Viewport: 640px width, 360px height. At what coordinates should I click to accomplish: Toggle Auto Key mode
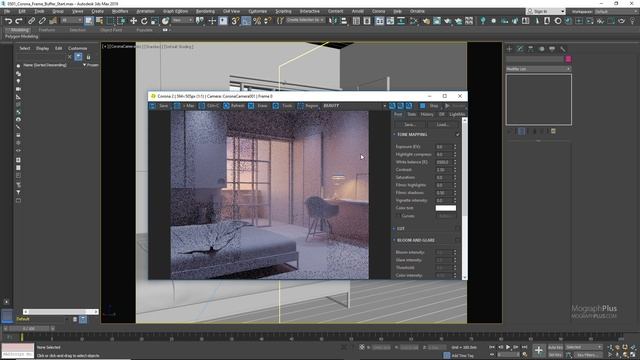(555, 347)
